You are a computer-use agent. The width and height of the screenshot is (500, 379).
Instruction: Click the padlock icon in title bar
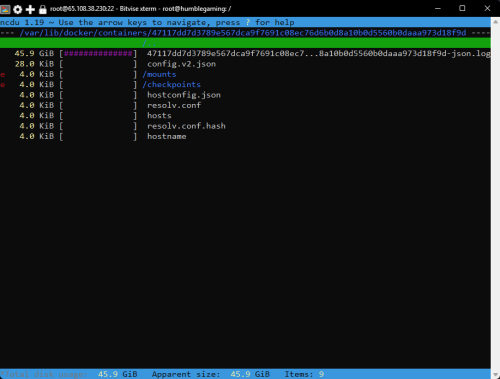(43, 9)
